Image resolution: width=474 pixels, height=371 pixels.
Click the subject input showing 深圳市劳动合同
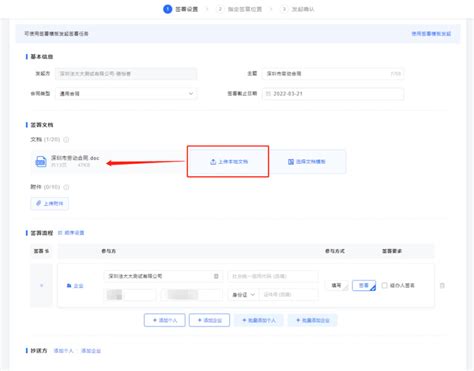333,74
